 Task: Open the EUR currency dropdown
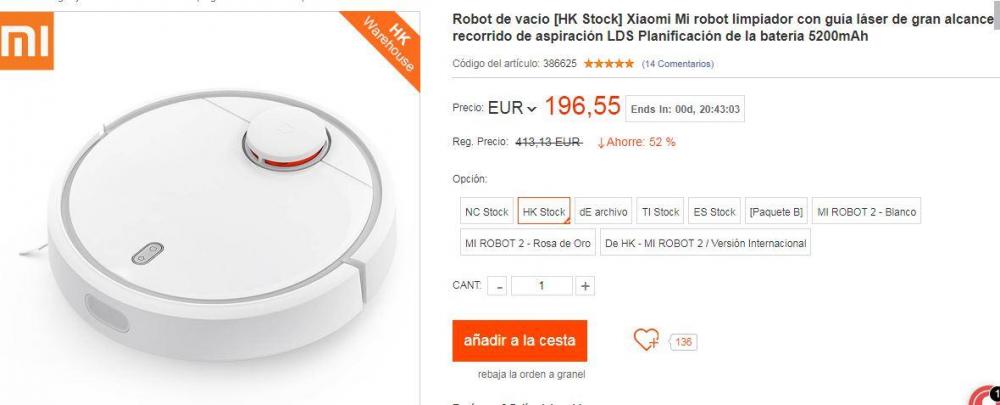[x=513, y=108]
